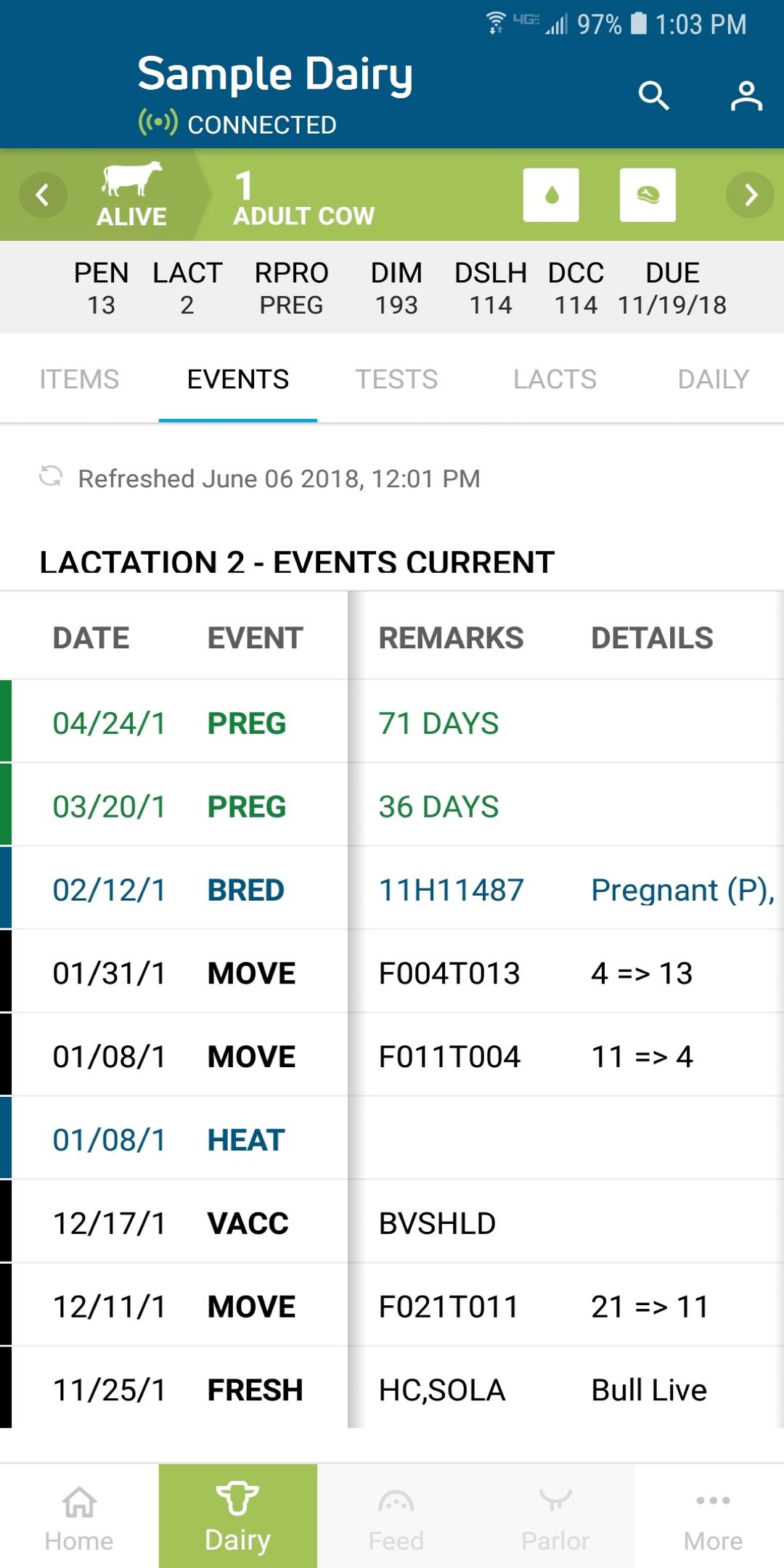Tap the milk droplet icon
Screen dimensions: 784x1568
(551, 195)
